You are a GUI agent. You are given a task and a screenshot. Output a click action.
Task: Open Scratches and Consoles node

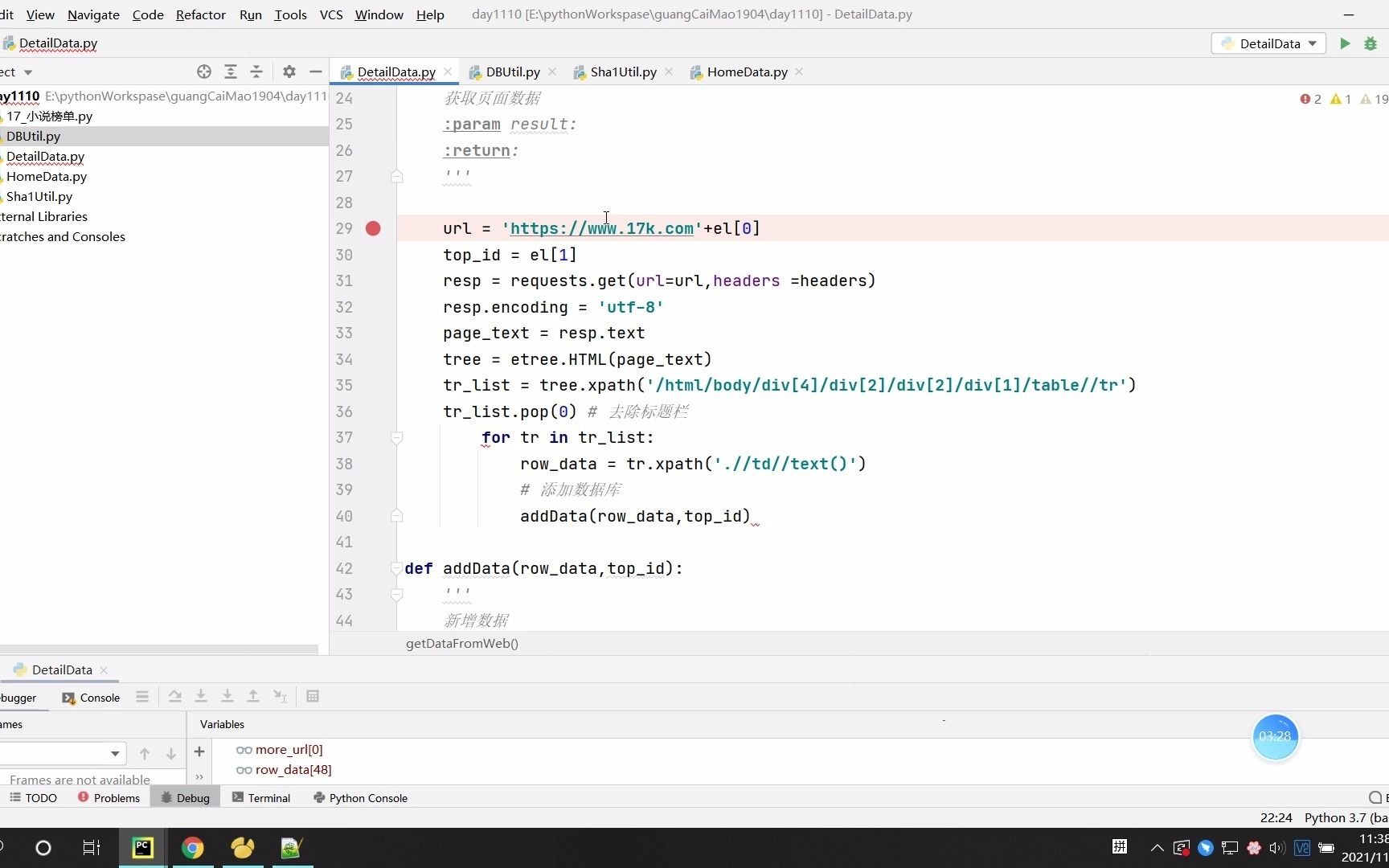coord(63,236)
